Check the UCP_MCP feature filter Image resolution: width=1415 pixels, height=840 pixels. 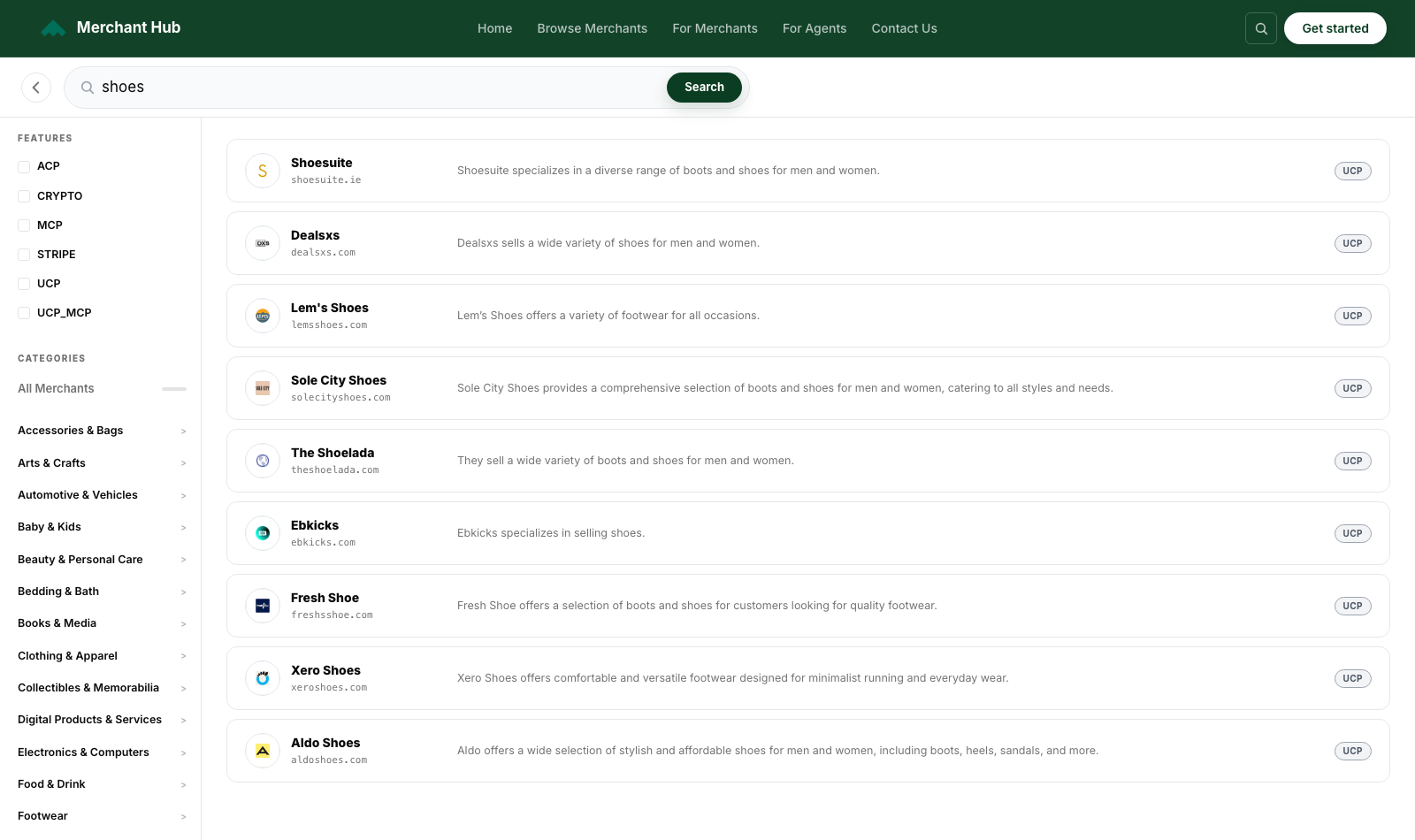[24, 313]
